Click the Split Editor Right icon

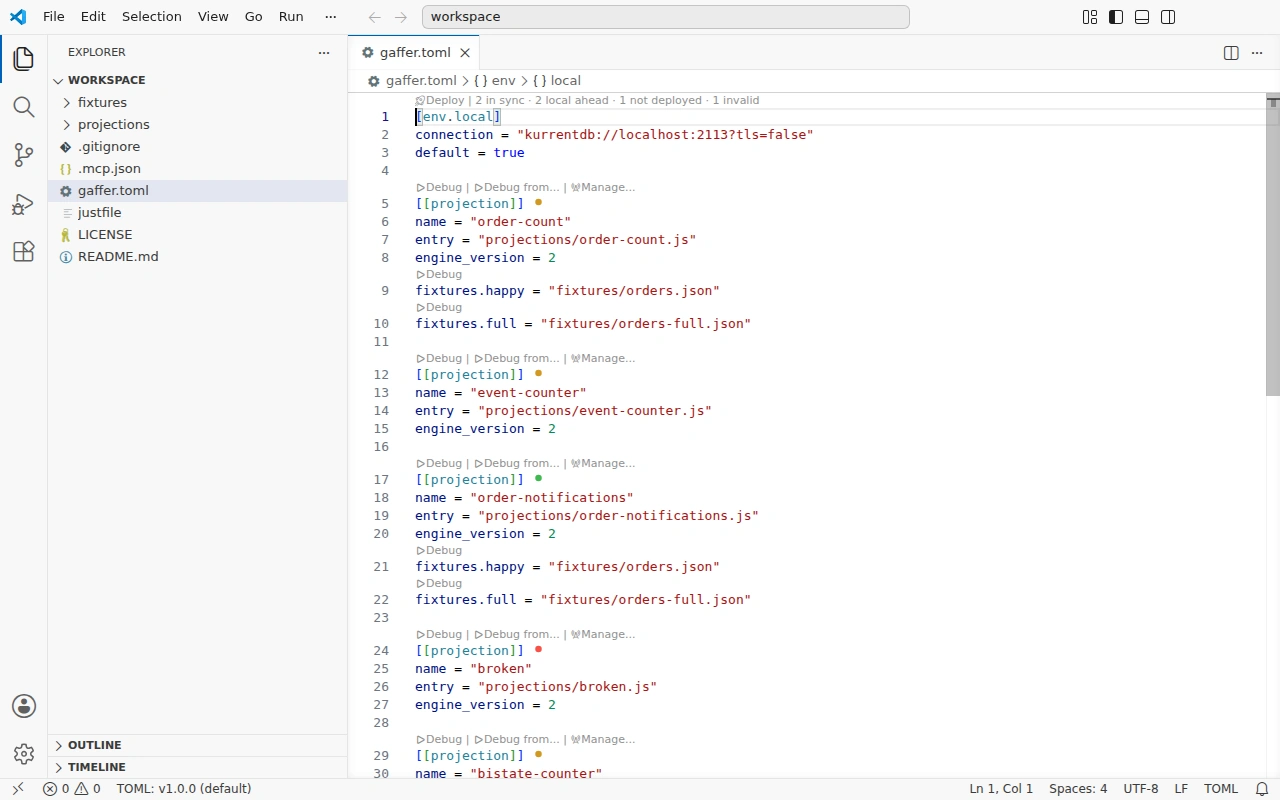pos(1231,53)
